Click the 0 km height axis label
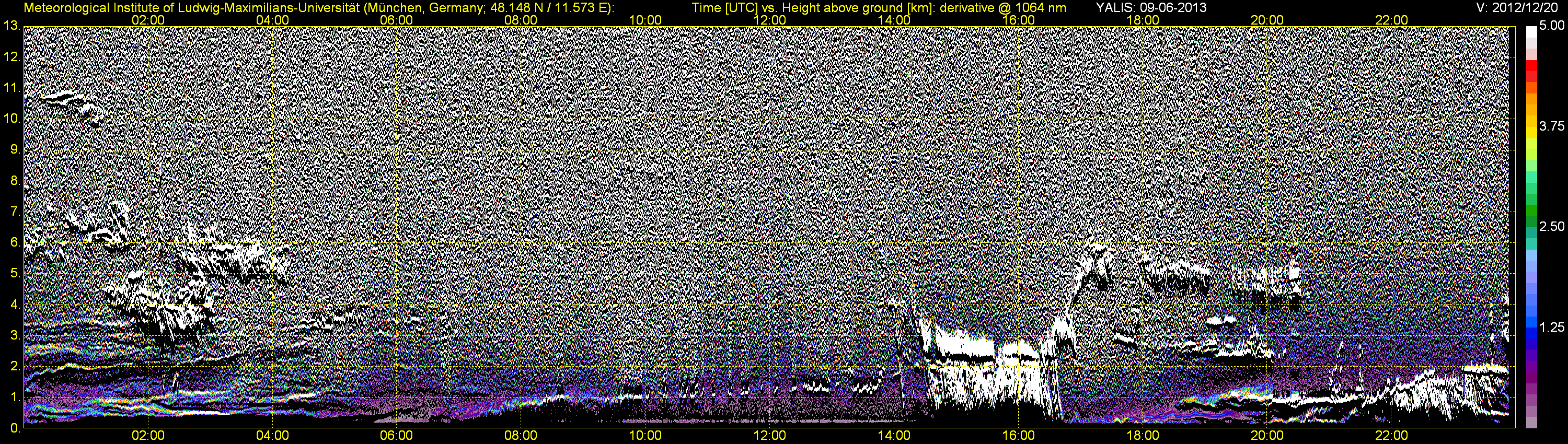 [x=15, y=429]
